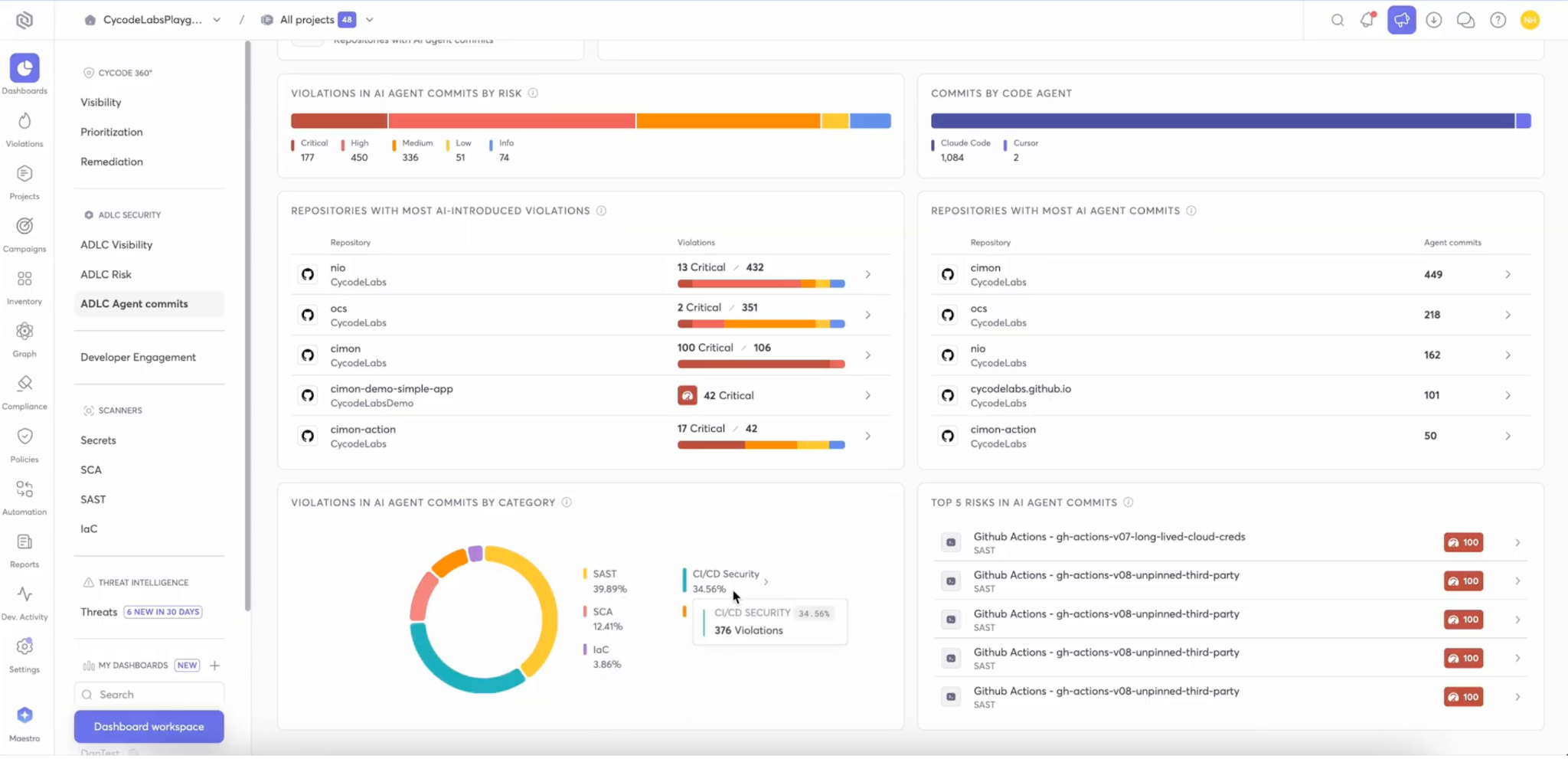The width and height of the screenshot is (1568, 759).
Task: Click info icon beside Most AI Agent Commits
Action: click(1191, 211)
